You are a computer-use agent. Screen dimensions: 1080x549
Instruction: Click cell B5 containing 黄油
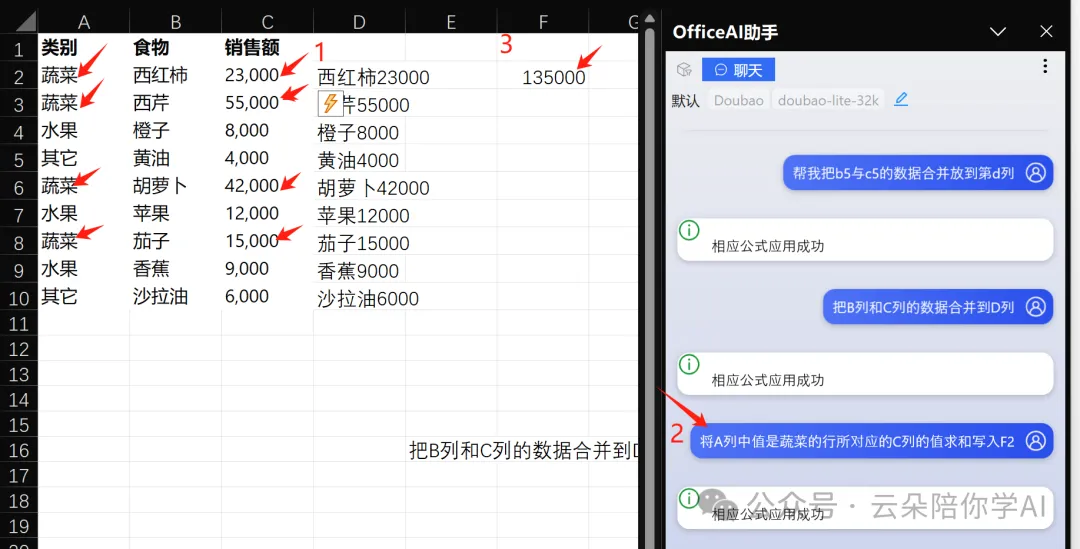(x=176, y=158)
